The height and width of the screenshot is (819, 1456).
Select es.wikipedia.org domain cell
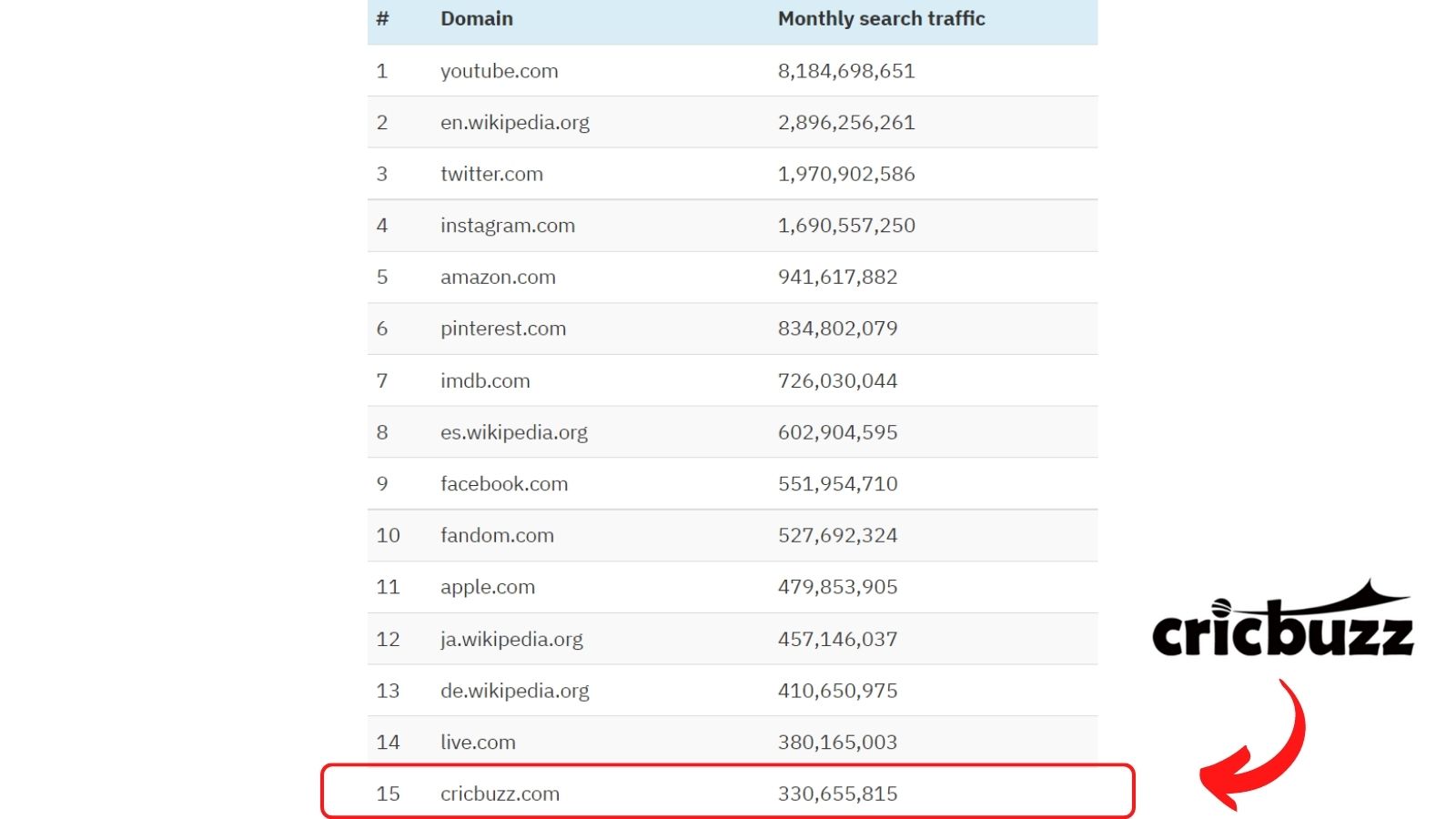514,432
